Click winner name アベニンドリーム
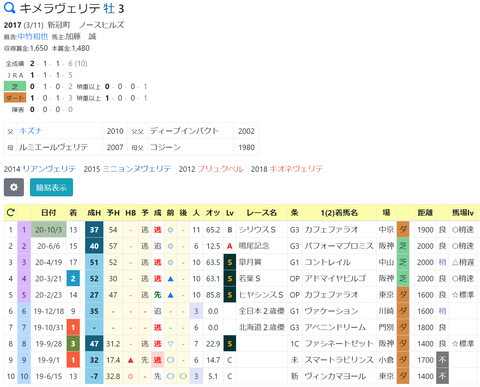The image size is (480, 387). 335,327
